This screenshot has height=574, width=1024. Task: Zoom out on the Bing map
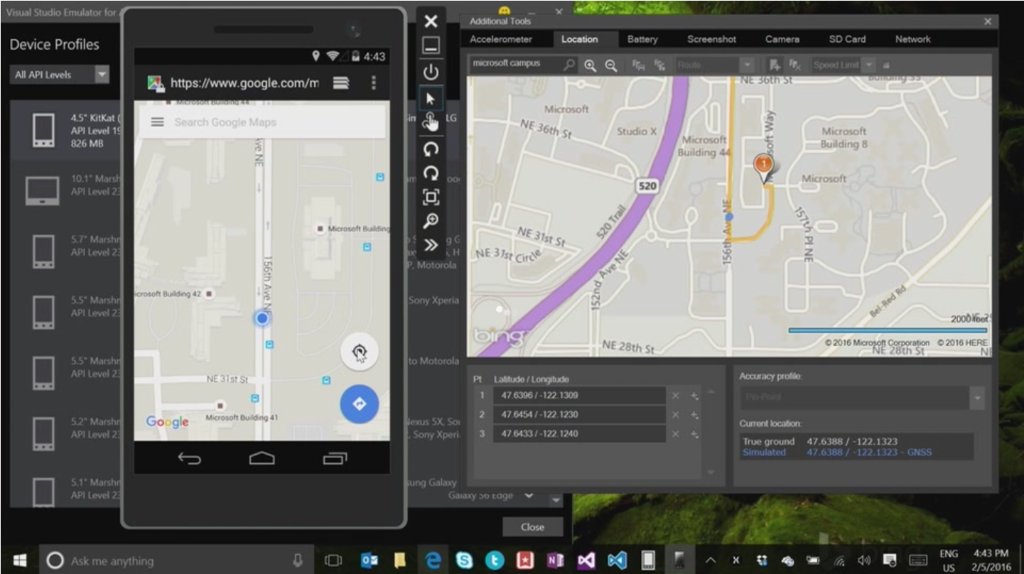(611, 65)
